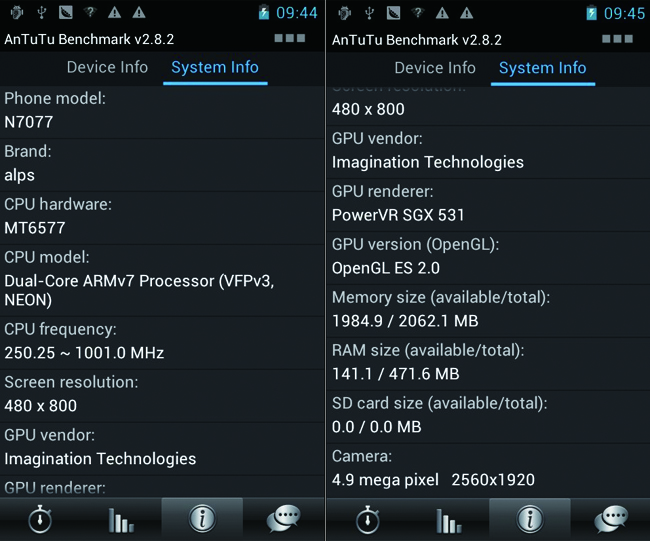Open bar chart scores icon in right screen
Viewport: 650px width, 541px height.
pos(448,519)
